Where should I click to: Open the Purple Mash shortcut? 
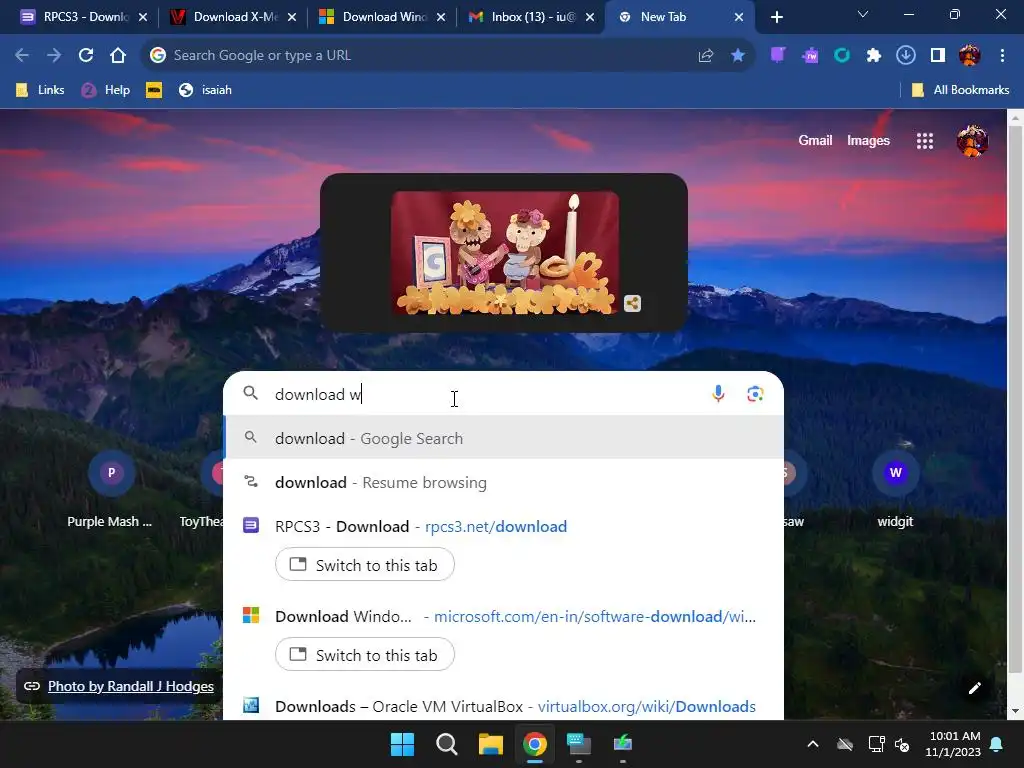pyautogui.click(x=111, y=490)
